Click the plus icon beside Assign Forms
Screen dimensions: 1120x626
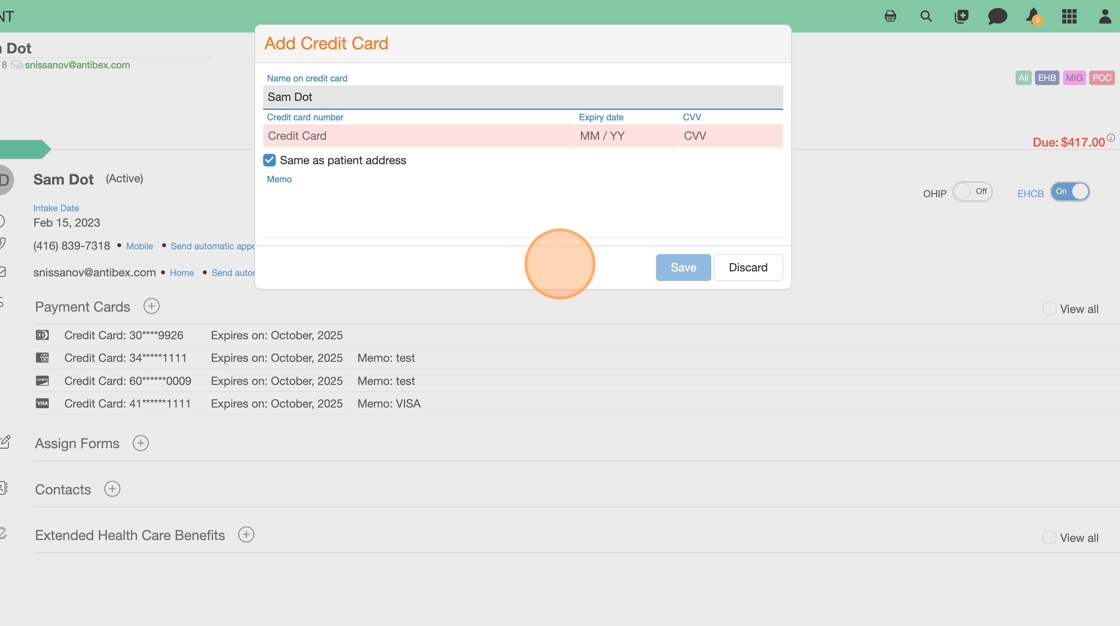coord(141,443)
